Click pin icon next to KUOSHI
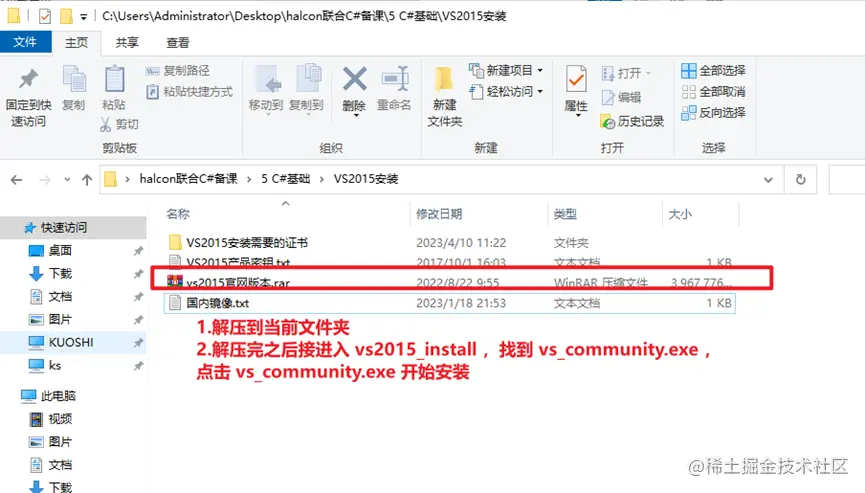 [138, 343]
